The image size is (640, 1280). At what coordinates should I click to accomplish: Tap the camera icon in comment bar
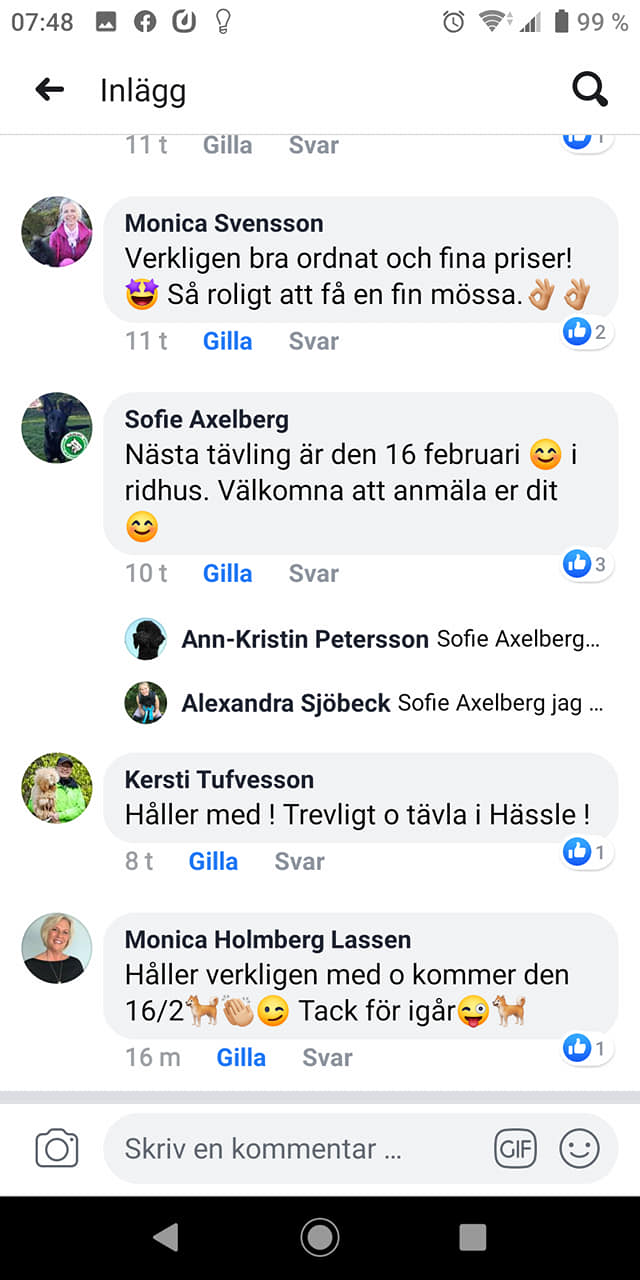tap(57, 1149)
